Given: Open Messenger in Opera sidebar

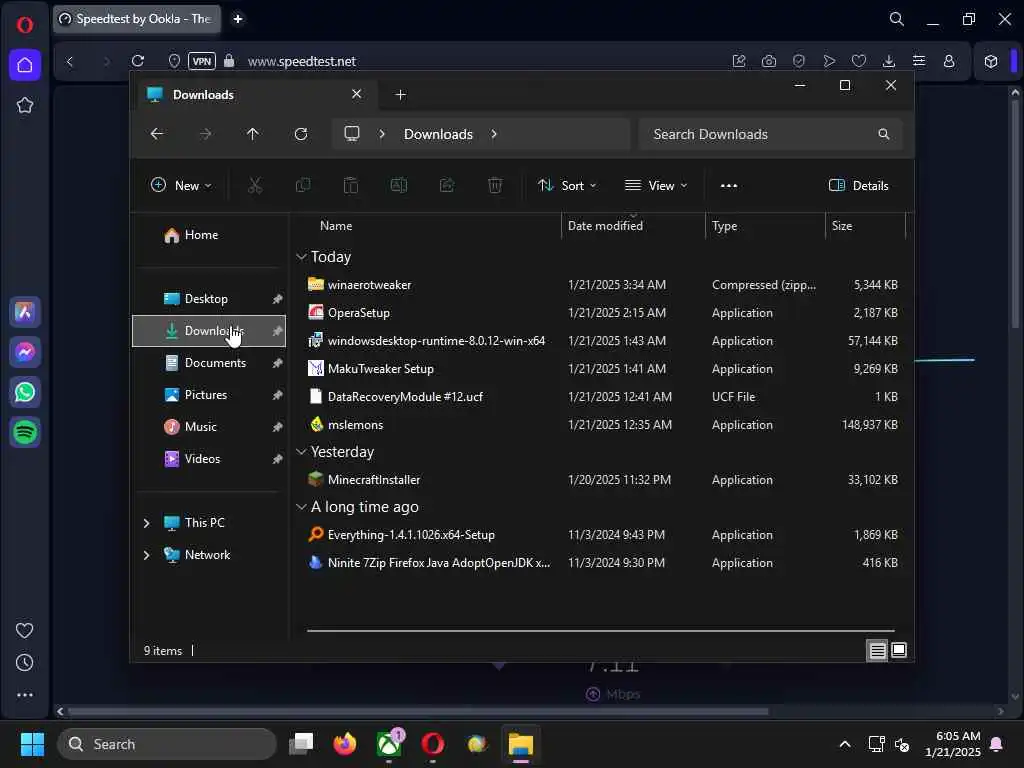Looking at the screenshot, I should (25, 352).
